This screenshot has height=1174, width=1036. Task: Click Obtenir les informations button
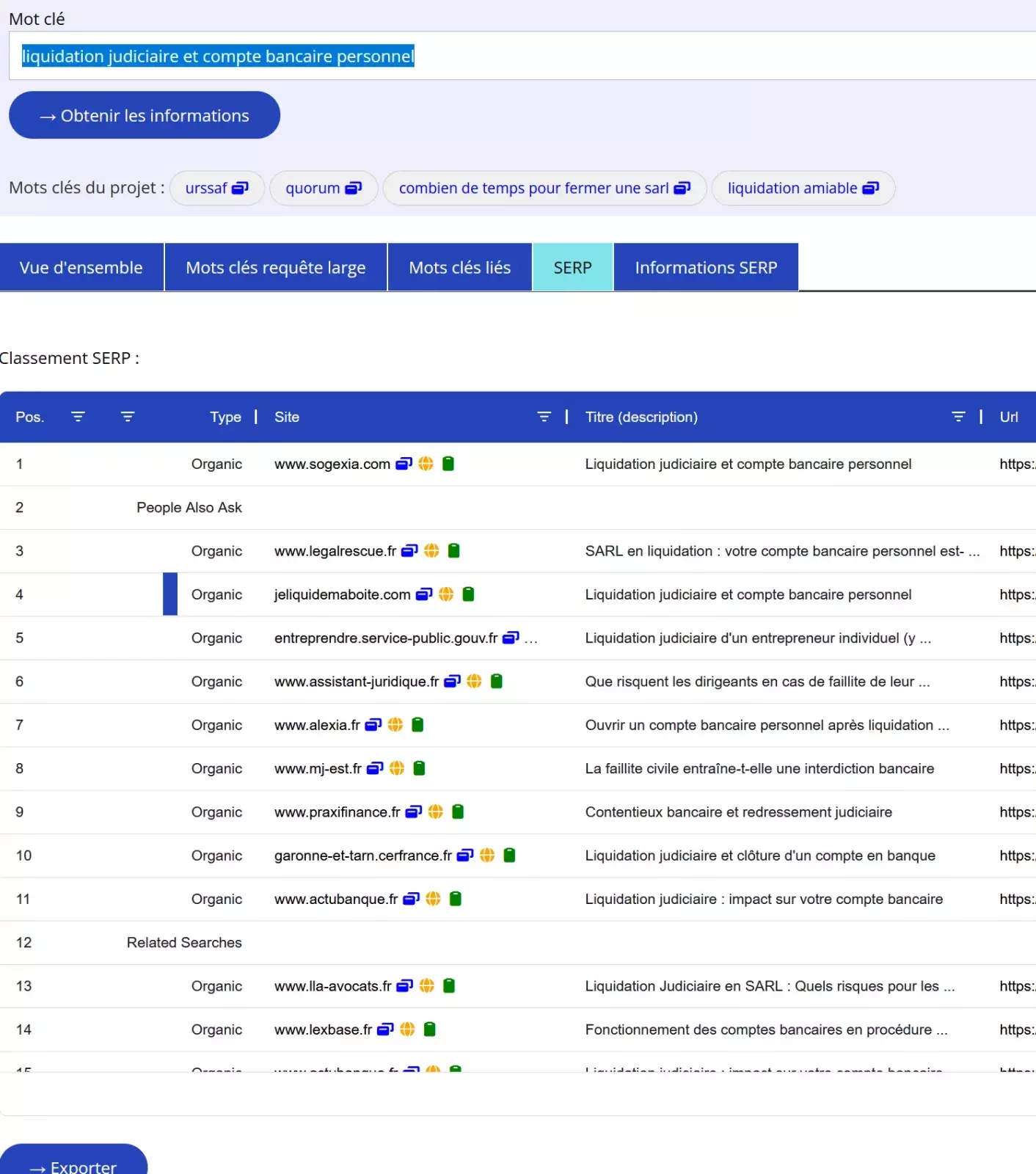pos(145,115)
